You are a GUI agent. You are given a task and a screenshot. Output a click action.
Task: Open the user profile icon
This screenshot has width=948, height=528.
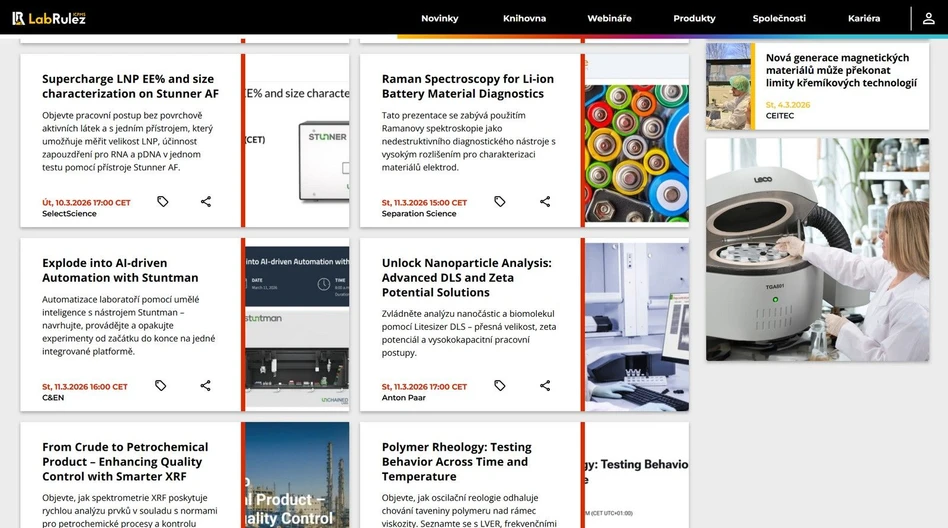coord(929,18)
